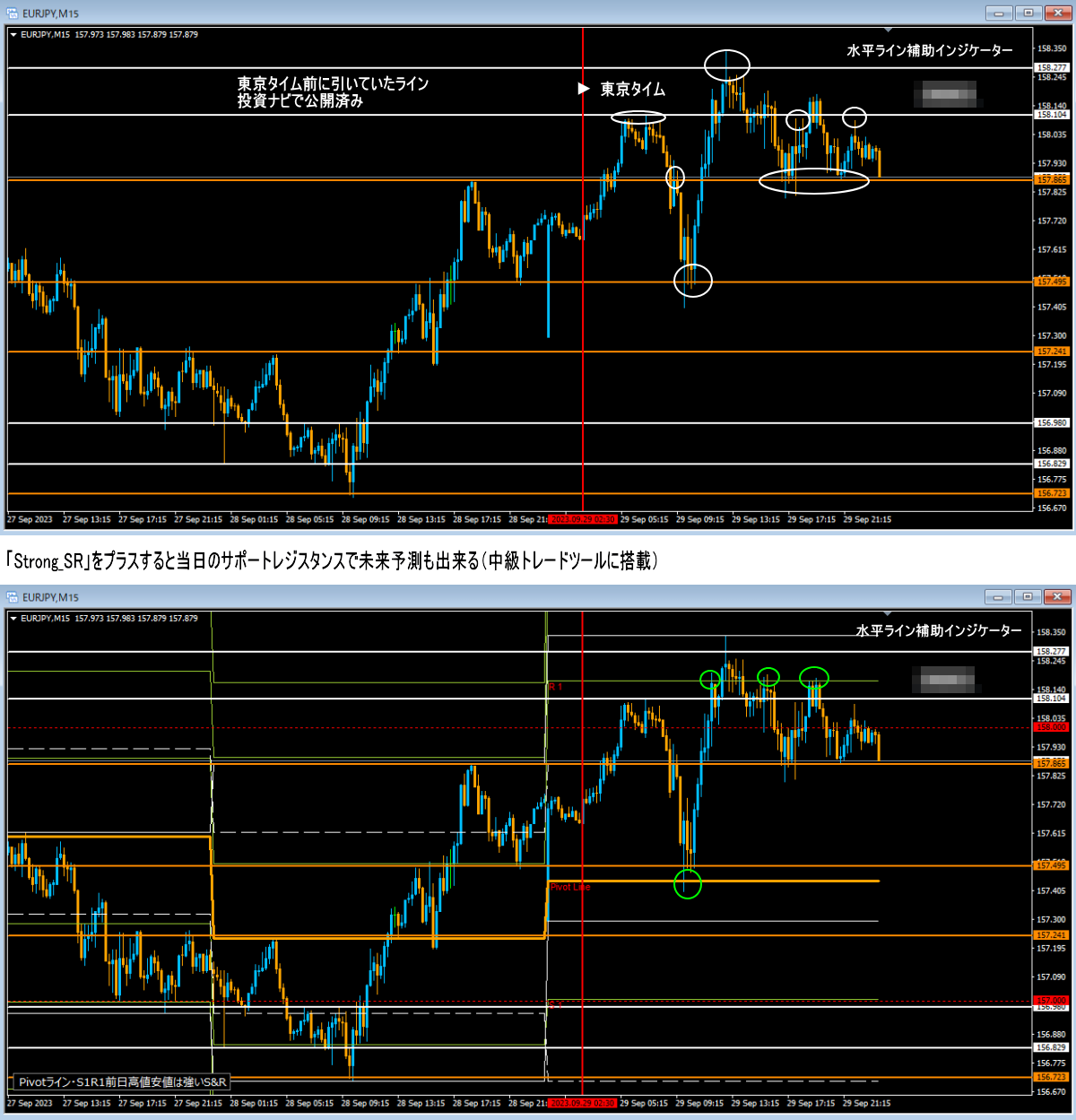Click the red Pivot Line label

[x=570, y=887]
